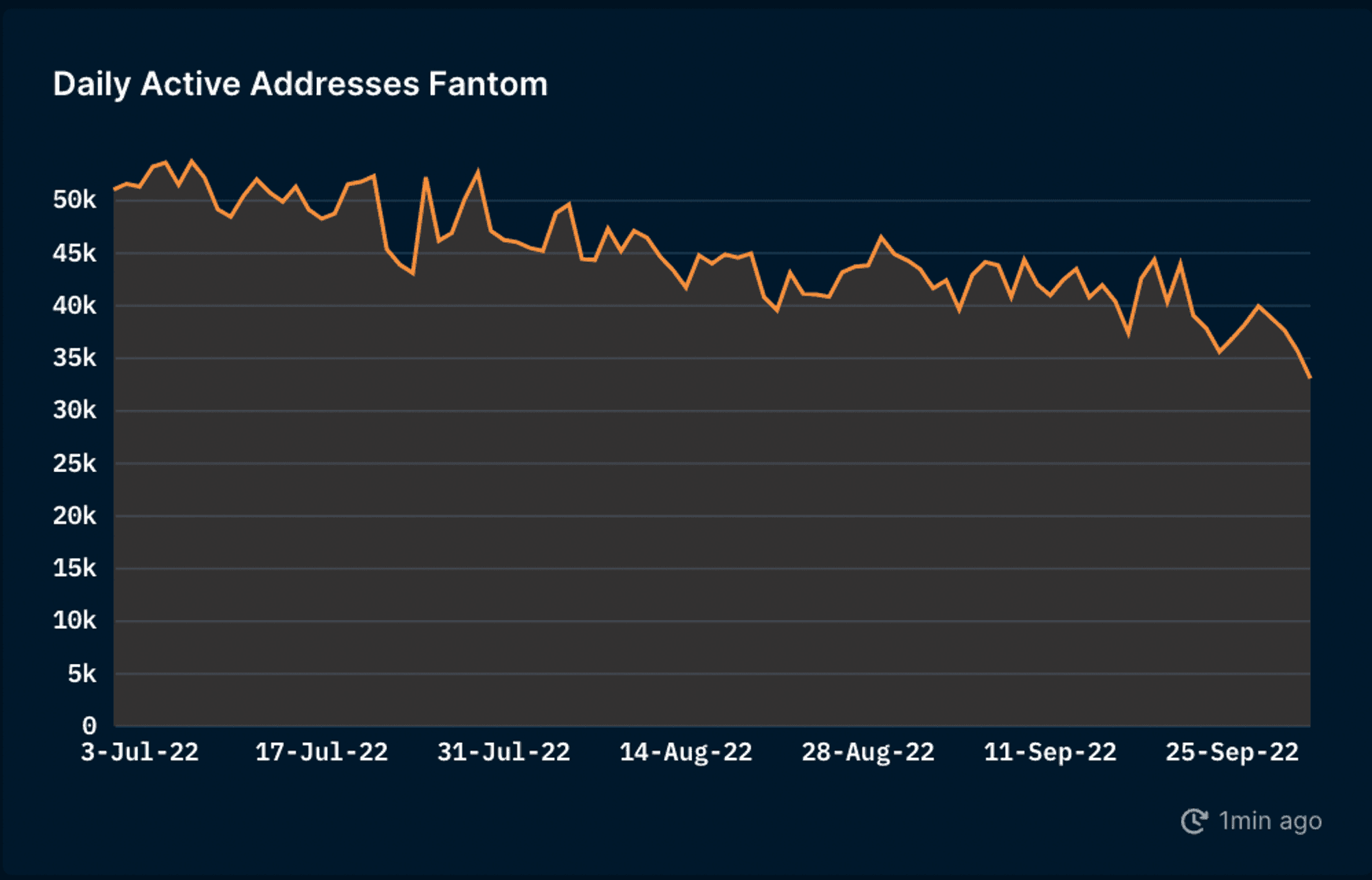Click the 40k y-axis label
This screenshot has height=880, width=1372.
(x=75, y=305)
